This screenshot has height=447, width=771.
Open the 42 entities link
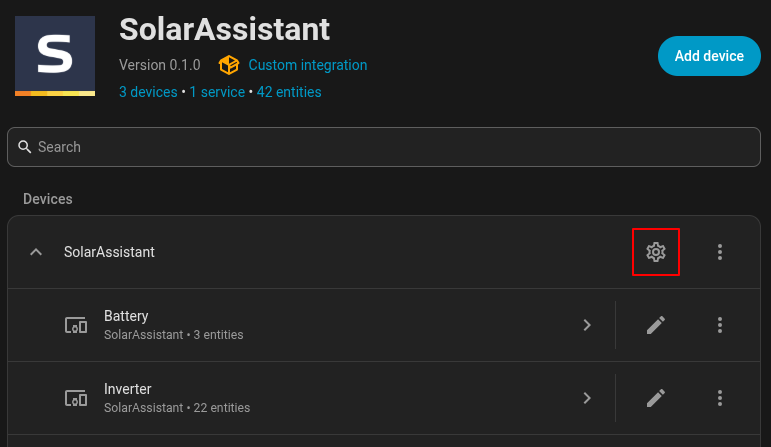(x=289, y=92)
